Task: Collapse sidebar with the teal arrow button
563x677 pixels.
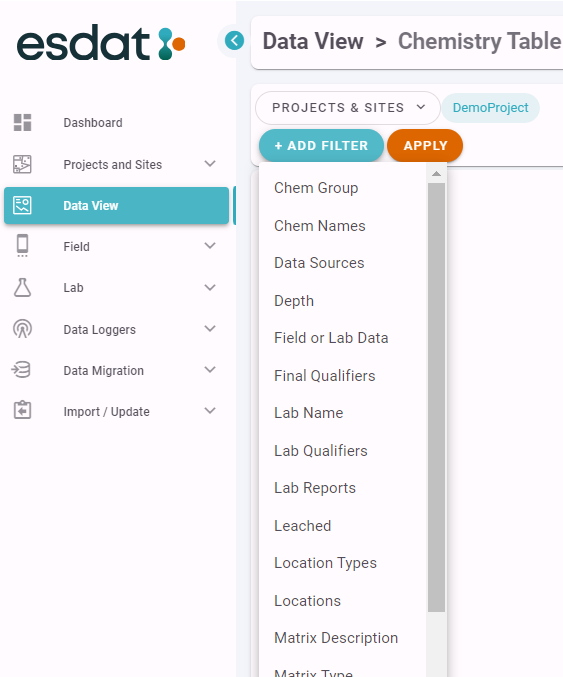Action: [x=234, y=41]
